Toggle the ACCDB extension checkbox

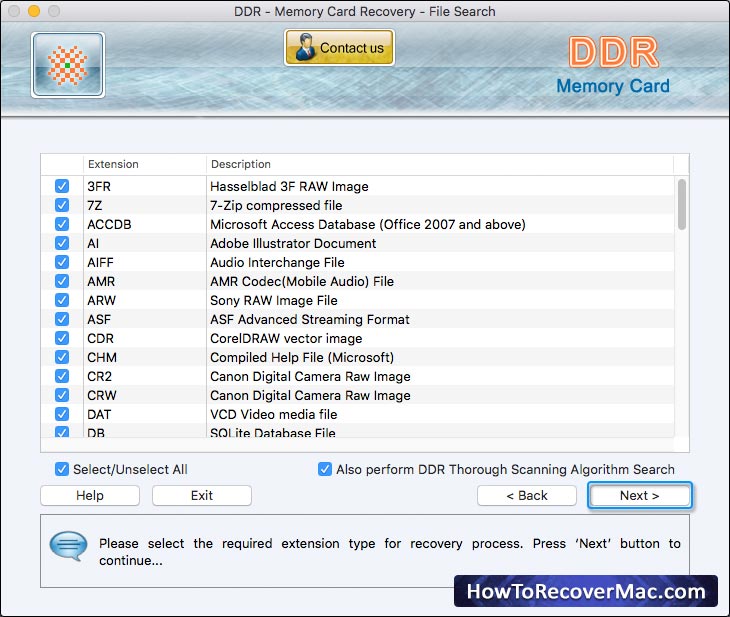[62, 224]
